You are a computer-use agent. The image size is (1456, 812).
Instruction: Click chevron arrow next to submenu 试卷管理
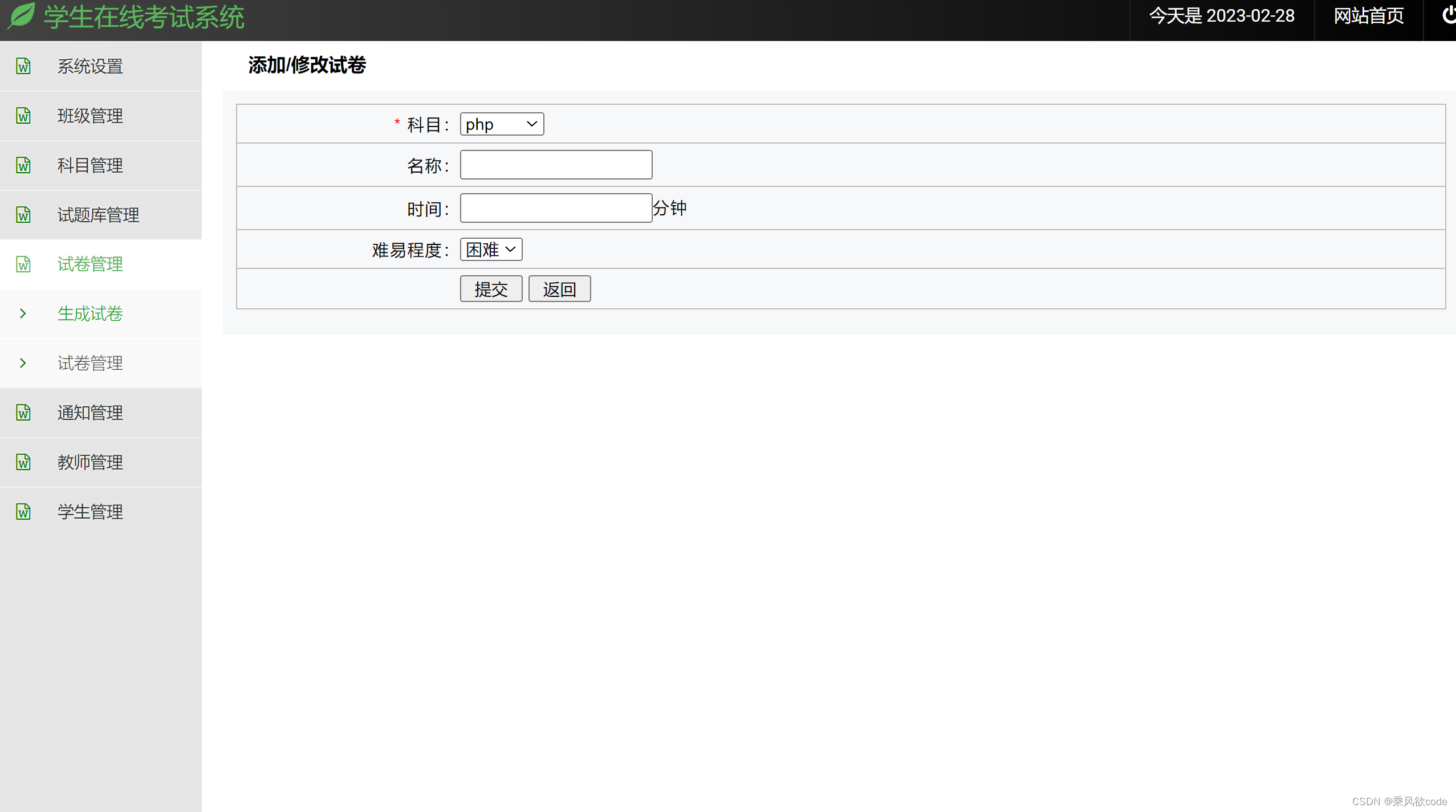(x=23, y=363)
